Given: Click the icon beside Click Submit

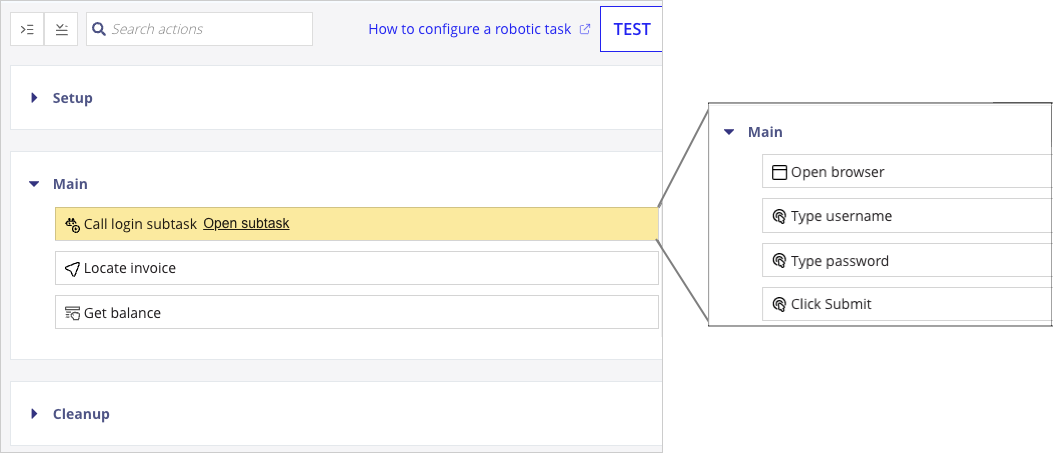Looking at the screenshot, I should pos(779,304).
